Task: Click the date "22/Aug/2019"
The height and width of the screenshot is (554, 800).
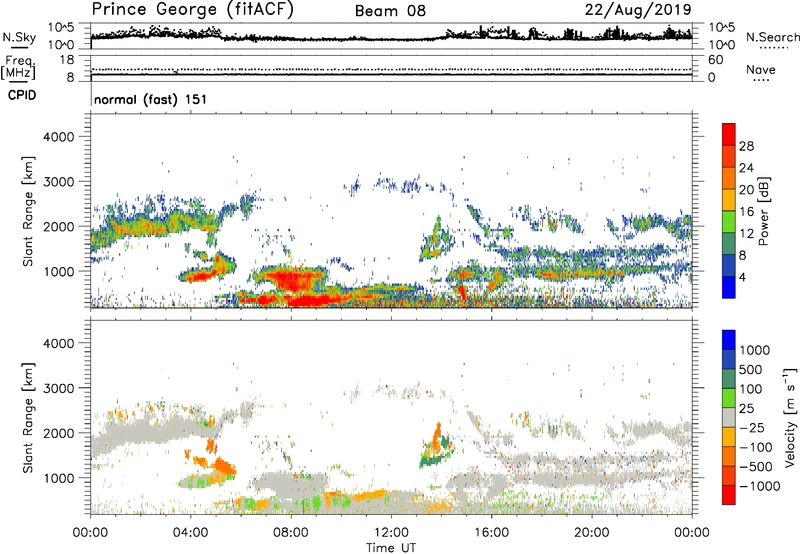Action: click(x=638, y=10)
